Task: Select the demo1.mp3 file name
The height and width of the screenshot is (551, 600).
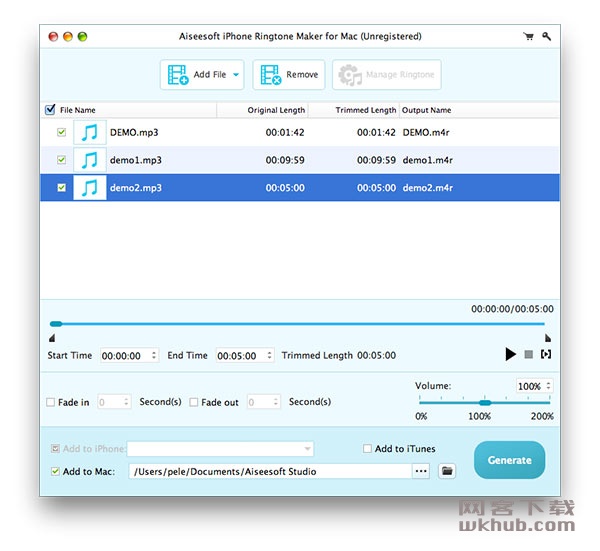Action: pos(136,160)
